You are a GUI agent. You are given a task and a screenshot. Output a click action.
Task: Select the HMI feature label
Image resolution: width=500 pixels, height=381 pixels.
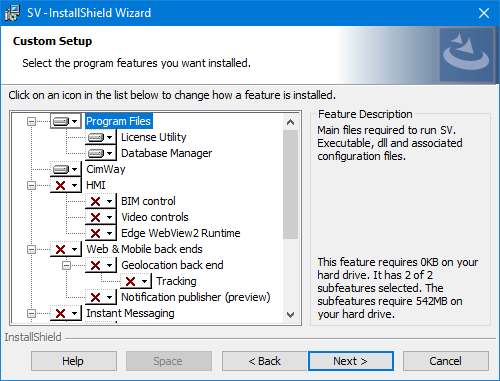click(x=96, y=185)
